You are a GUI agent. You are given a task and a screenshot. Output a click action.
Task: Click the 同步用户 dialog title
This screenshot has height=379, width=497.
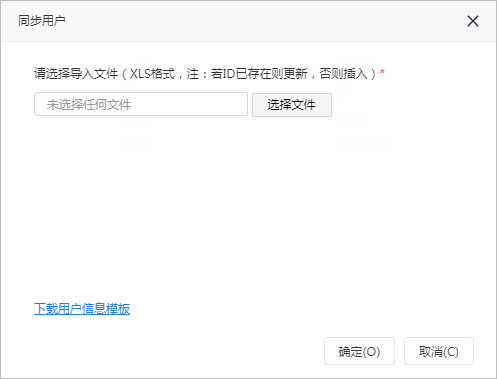pyautogui.click(x=42, y=21)
